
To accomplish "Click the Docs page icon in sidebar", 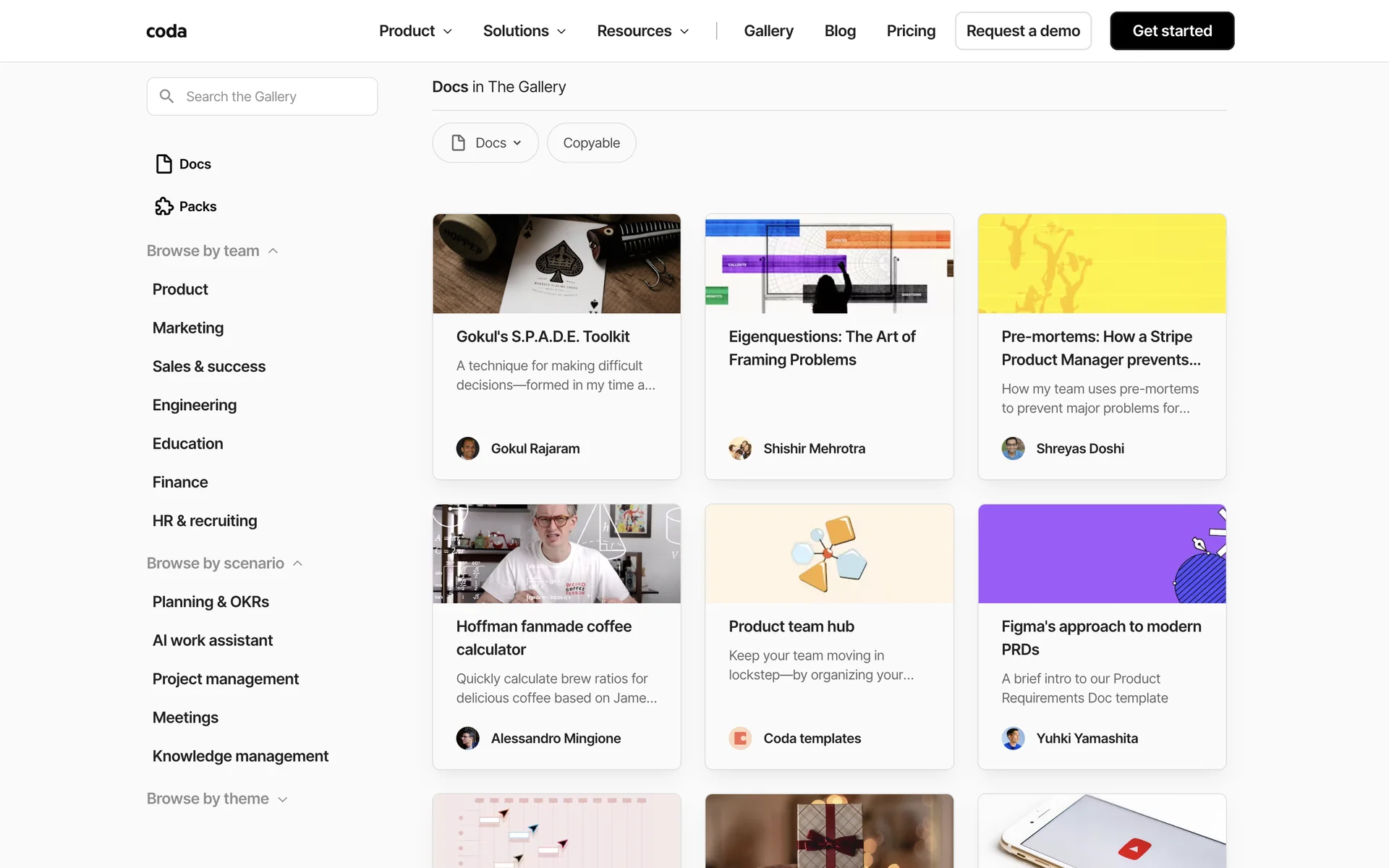I will [x=164, y=164].
